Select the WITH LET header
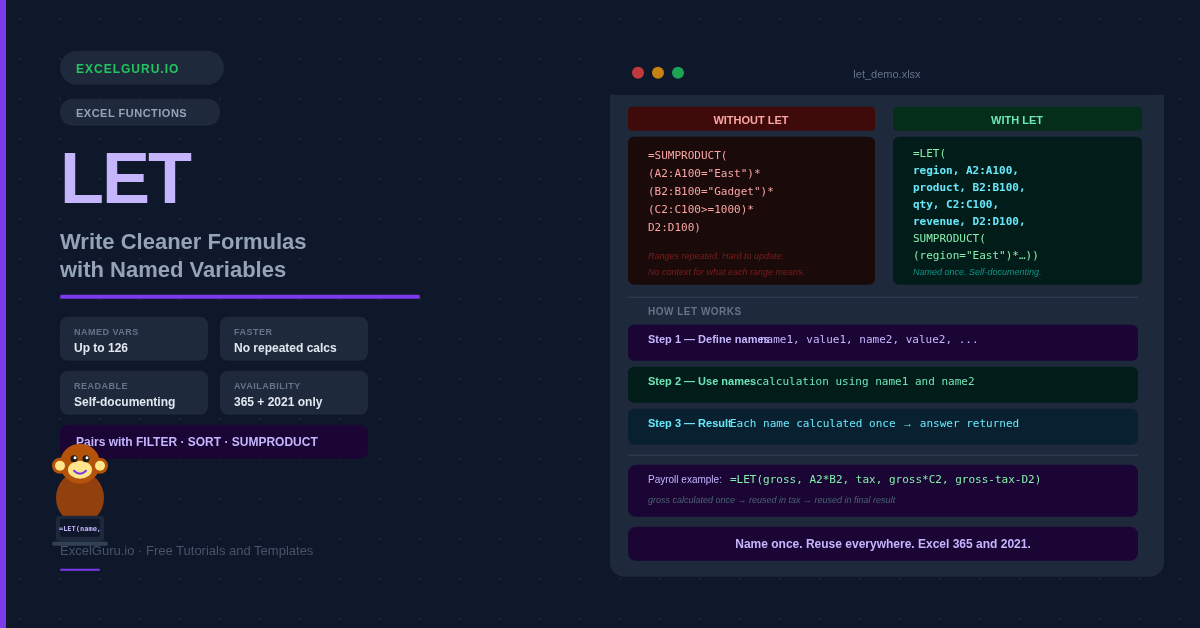The height and width of the screenshot is (628, 1200). pos(1017,120)
